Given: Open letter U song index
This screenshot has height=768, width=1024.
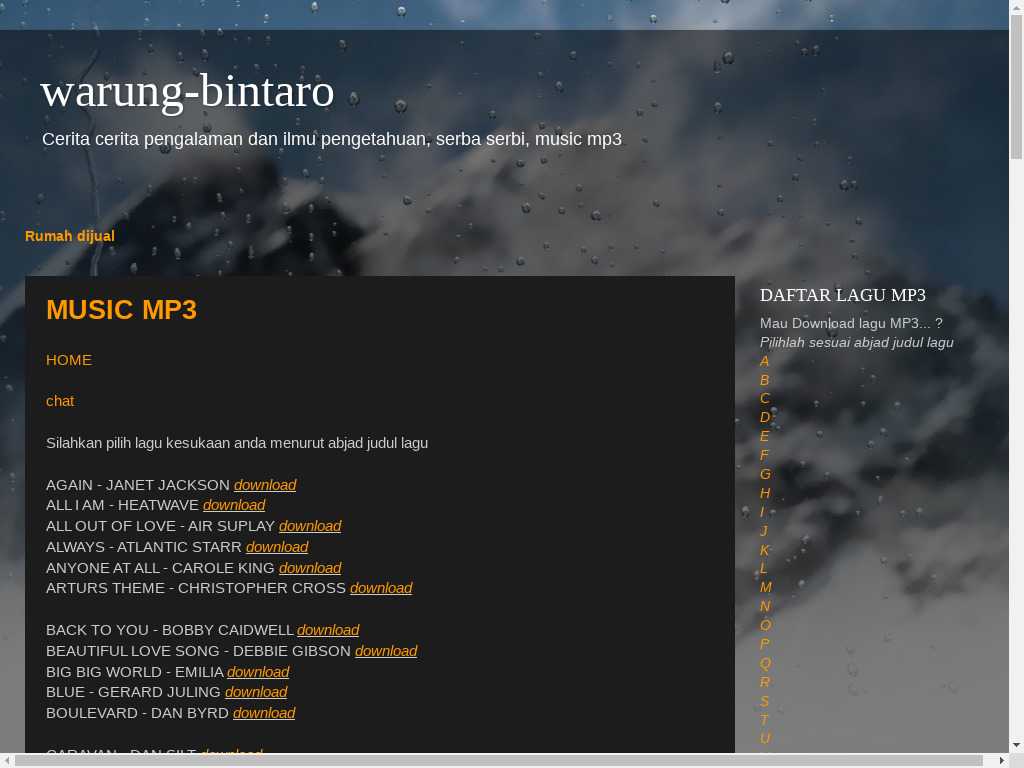Looking at the screenshot, I should pos(765,738).
